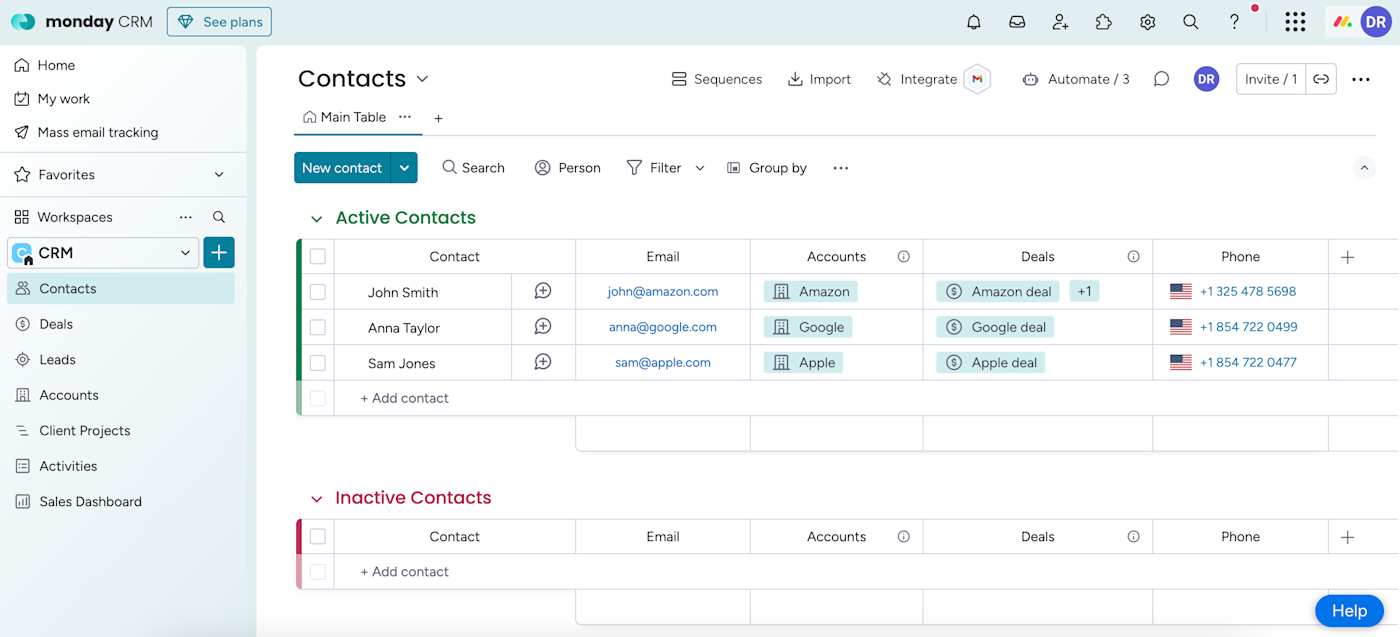The image size is (1400, 637).
Task: Open conversation for Anna Taylor
Action: point(543,327)
